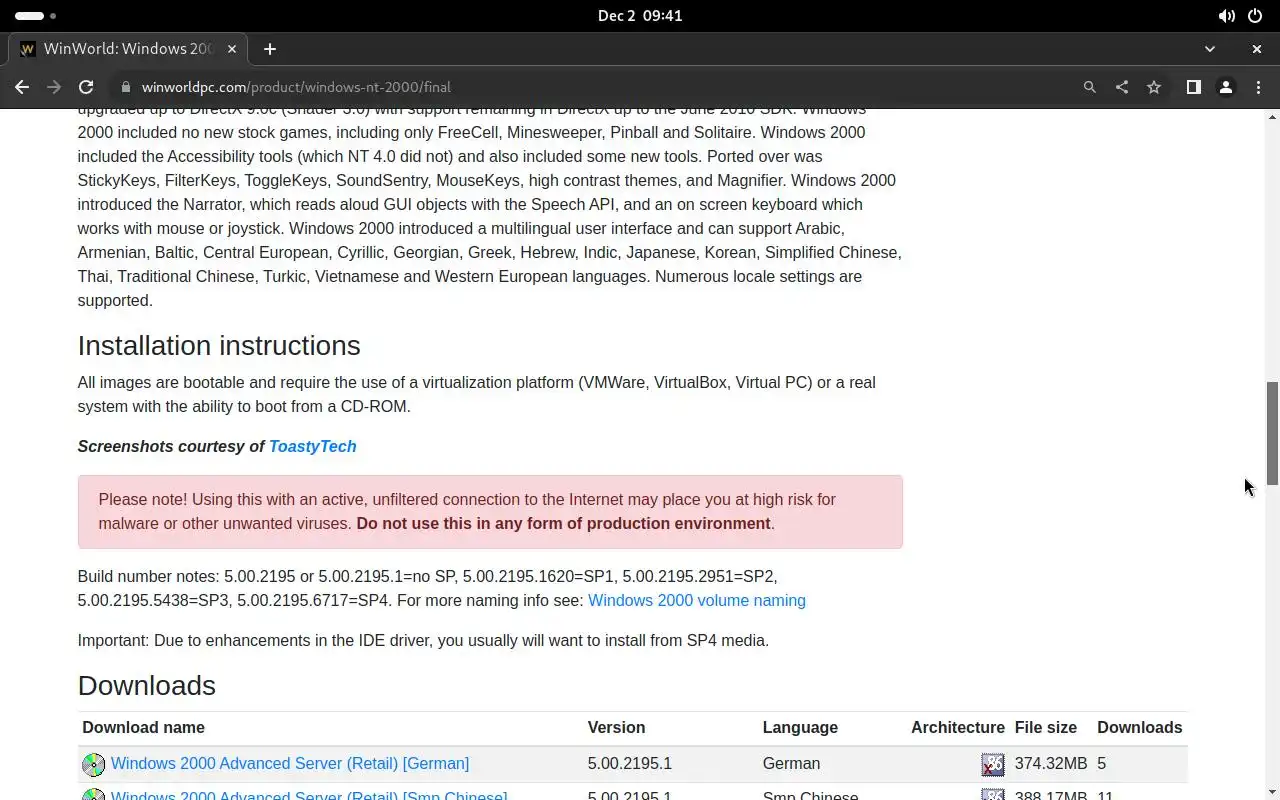This screenshot has height=800, width=1280.
Task: Switch to the WinWorld: Windows 2000 tab
Action: point(128,48)
